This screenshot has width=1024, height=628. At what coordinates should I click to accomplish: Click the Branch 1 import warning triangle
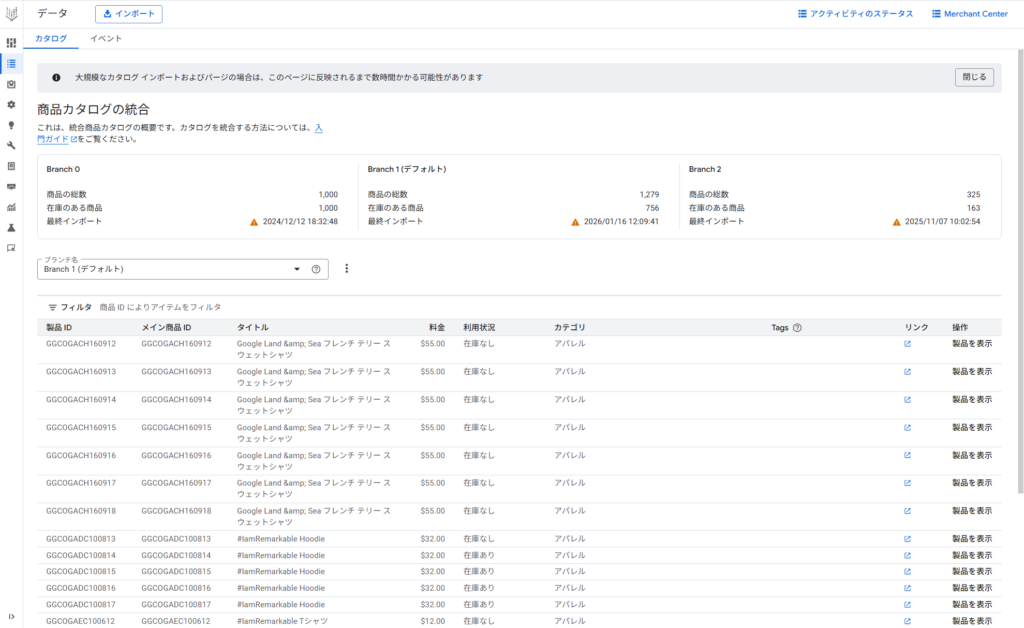click(x=575, y=222)
